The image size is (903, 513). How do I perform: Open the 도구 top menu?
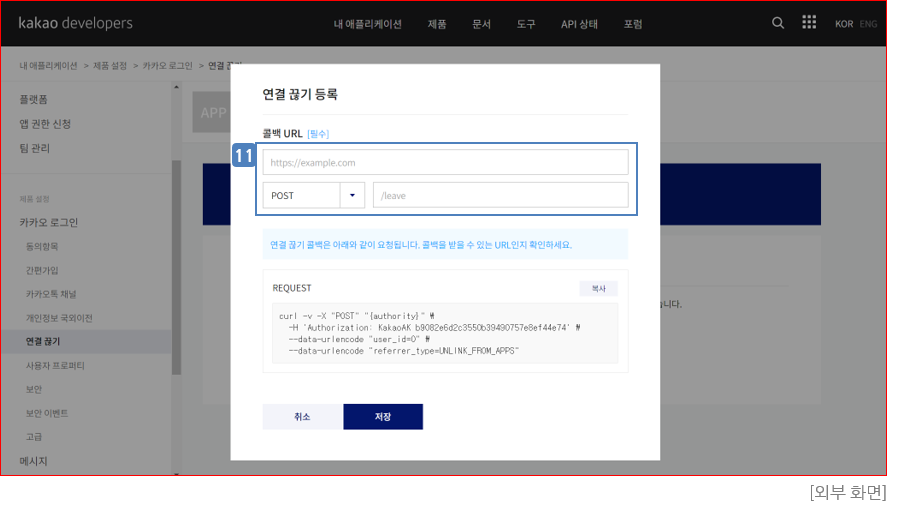525,24
